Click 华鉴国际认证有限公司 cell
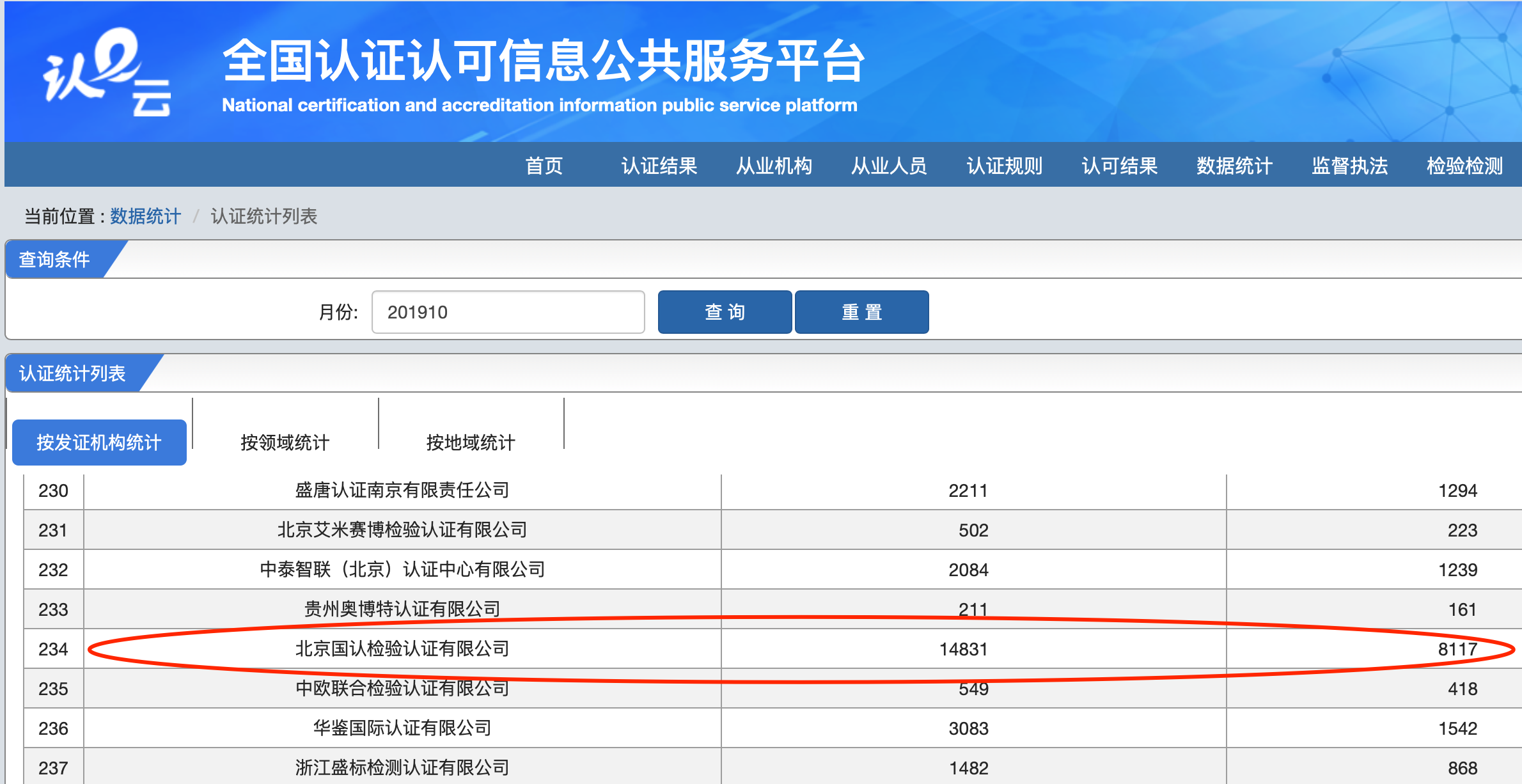Viewport: 1522px width, 784px height. (402, 728)
